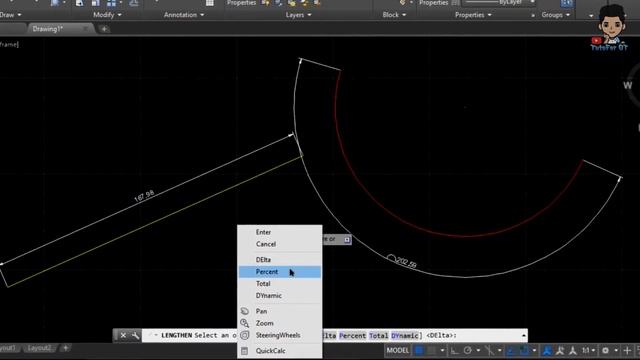Switch to the Drawing1* file tab
The height and width of the screenshot is (360, 640).
pos(48,29)
